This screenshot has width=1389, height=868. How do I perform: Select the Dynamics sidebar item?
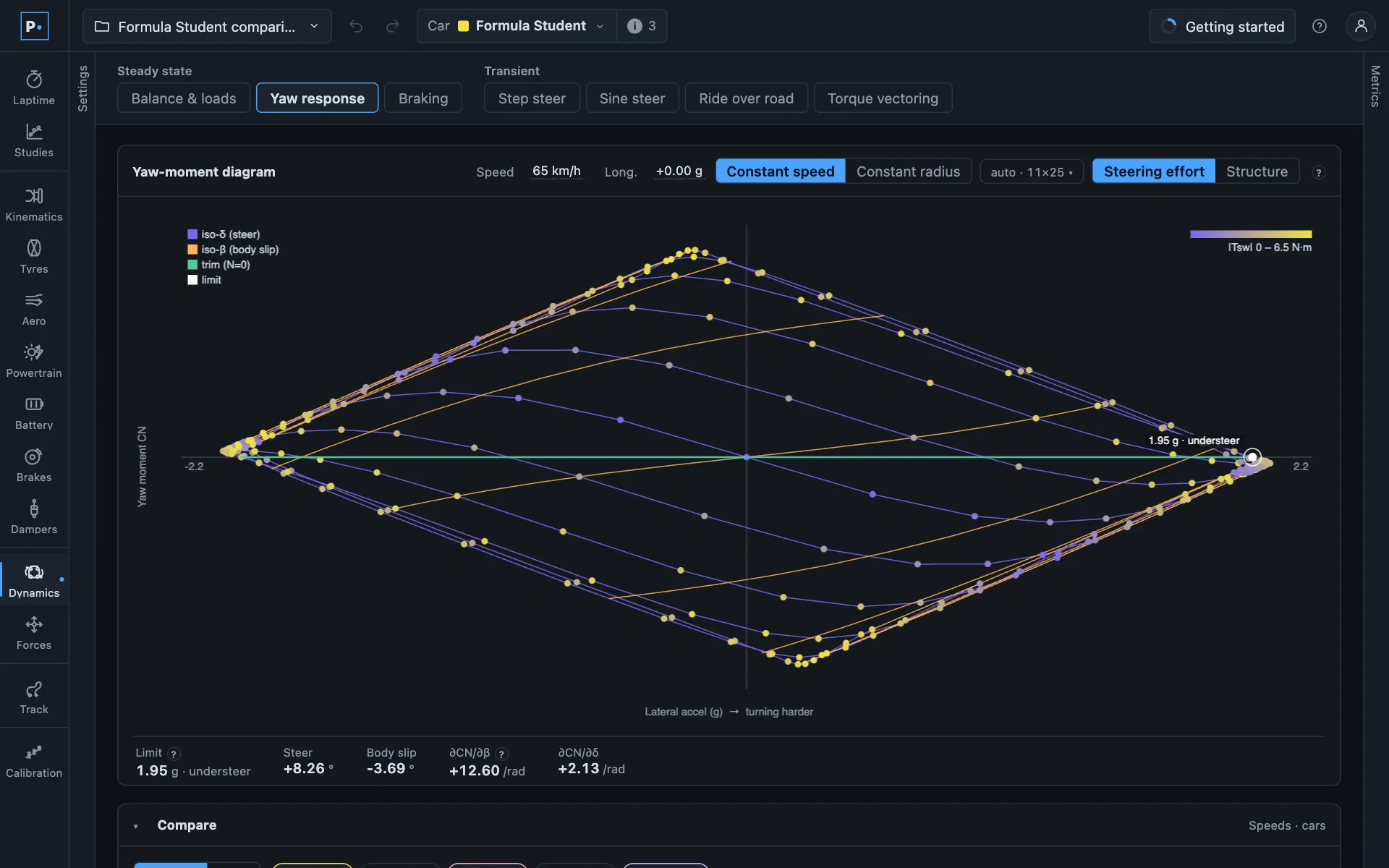click(34, 581)
